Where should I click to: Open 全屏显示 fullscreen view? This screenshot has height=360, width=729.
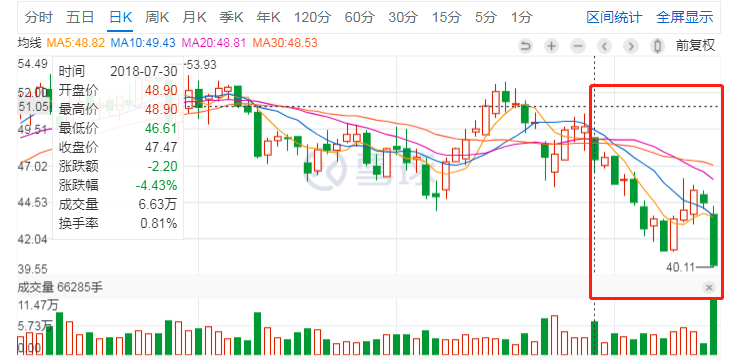[684, 18]
